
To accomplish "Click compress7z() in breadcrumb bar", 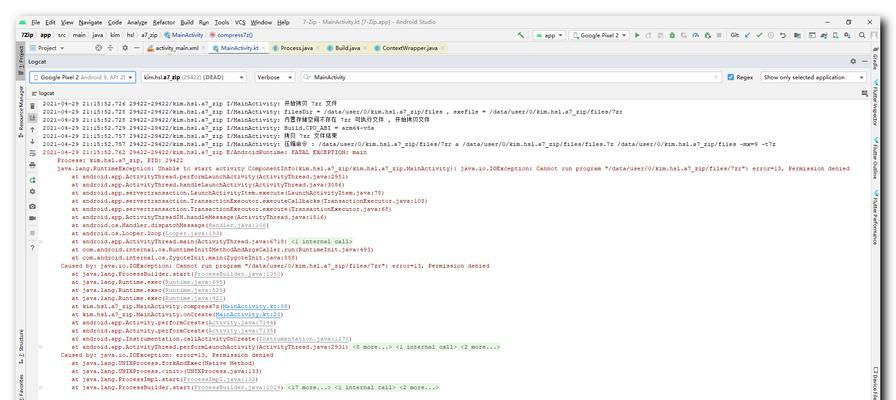I will click(x=231, y=35).
